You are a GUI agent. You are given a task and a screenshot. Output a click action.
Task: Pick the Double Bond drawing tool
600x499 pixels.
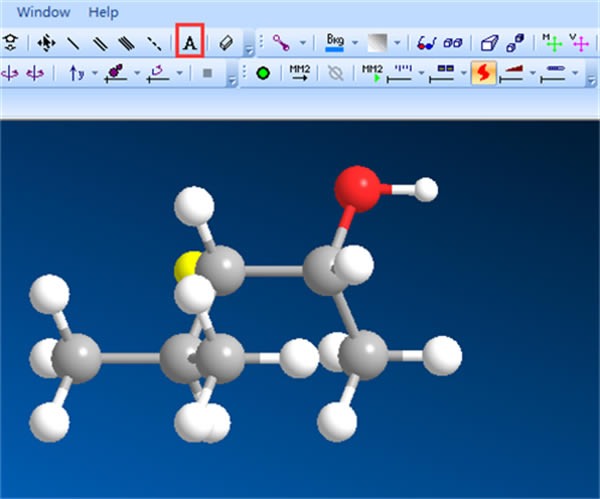(100, 43)
